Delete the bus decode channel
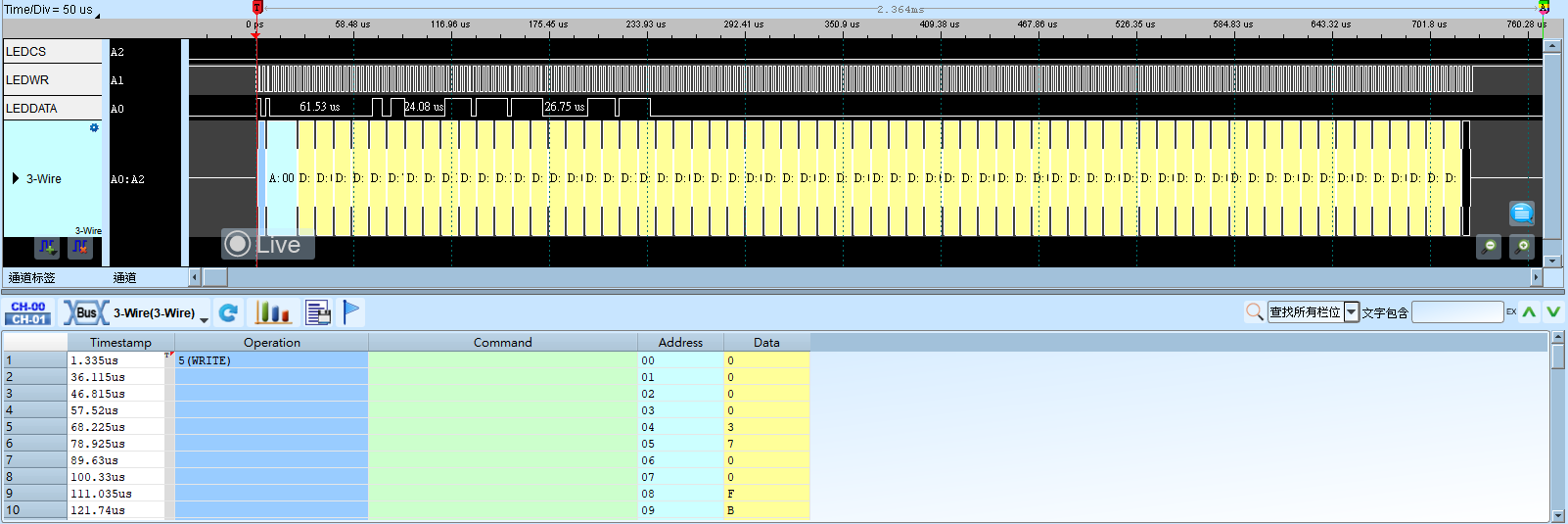The height and width of the screenshot is (524, 1568). [x=80, y=248]
